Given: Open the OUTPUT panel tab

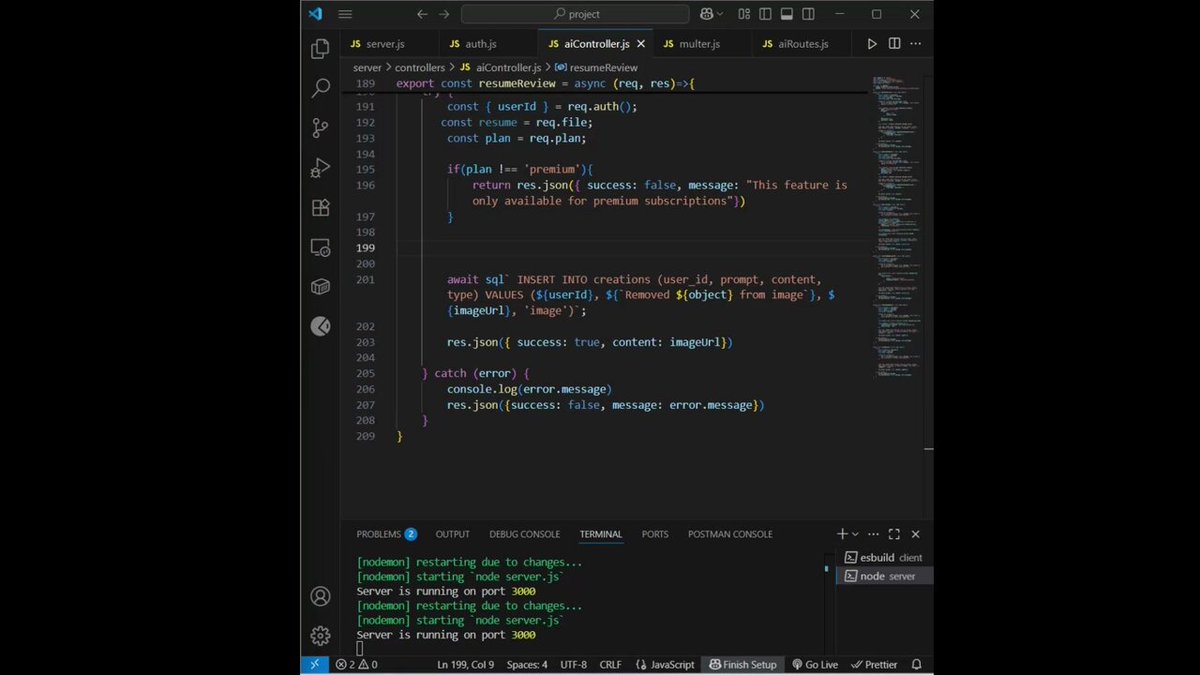Looking at the screenshot, I should coord(452,534).
